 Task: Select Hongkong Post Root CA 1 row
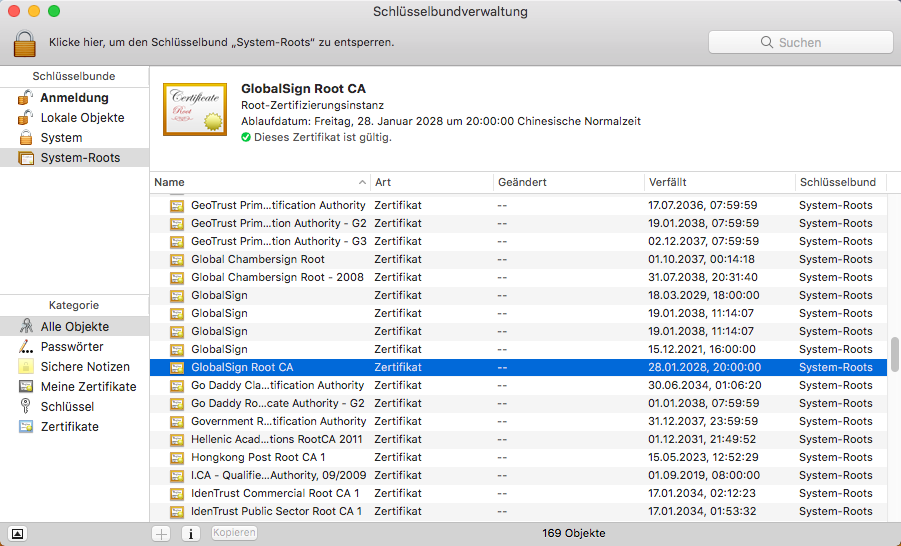click(518, 457)
